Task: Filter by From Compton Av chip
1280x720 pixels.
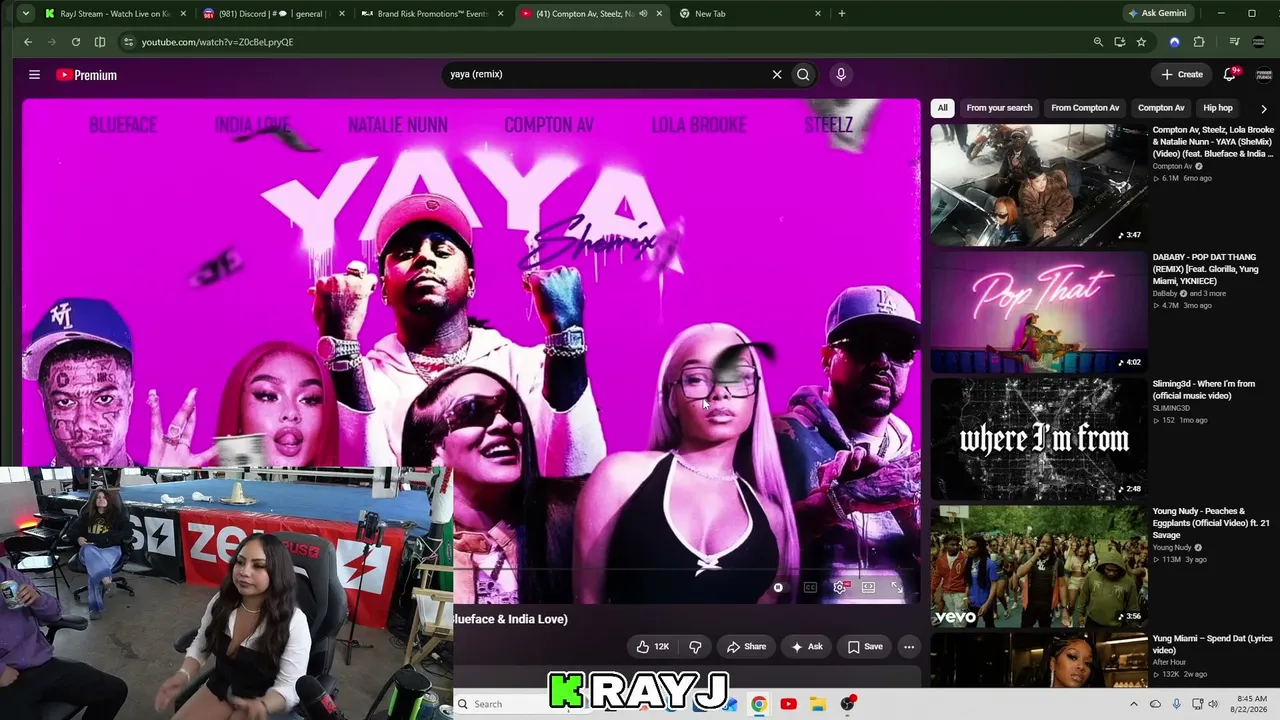Action: pyautogui.click(x=1085, y=108)
